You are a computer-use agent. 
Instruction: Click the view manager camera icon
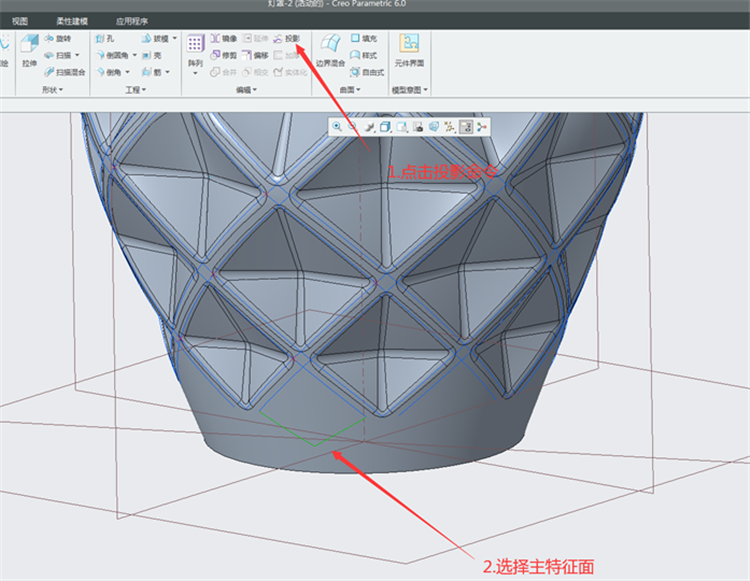(418, 127)
